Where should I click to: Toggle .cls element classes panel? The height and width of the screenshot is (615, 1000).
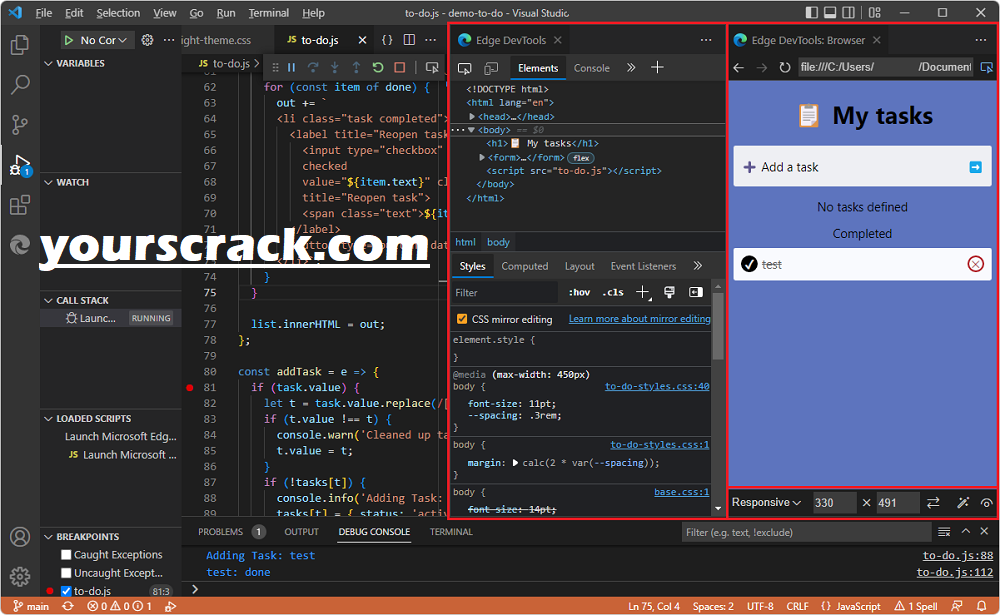pyautogui.click(x=613, y=292)
